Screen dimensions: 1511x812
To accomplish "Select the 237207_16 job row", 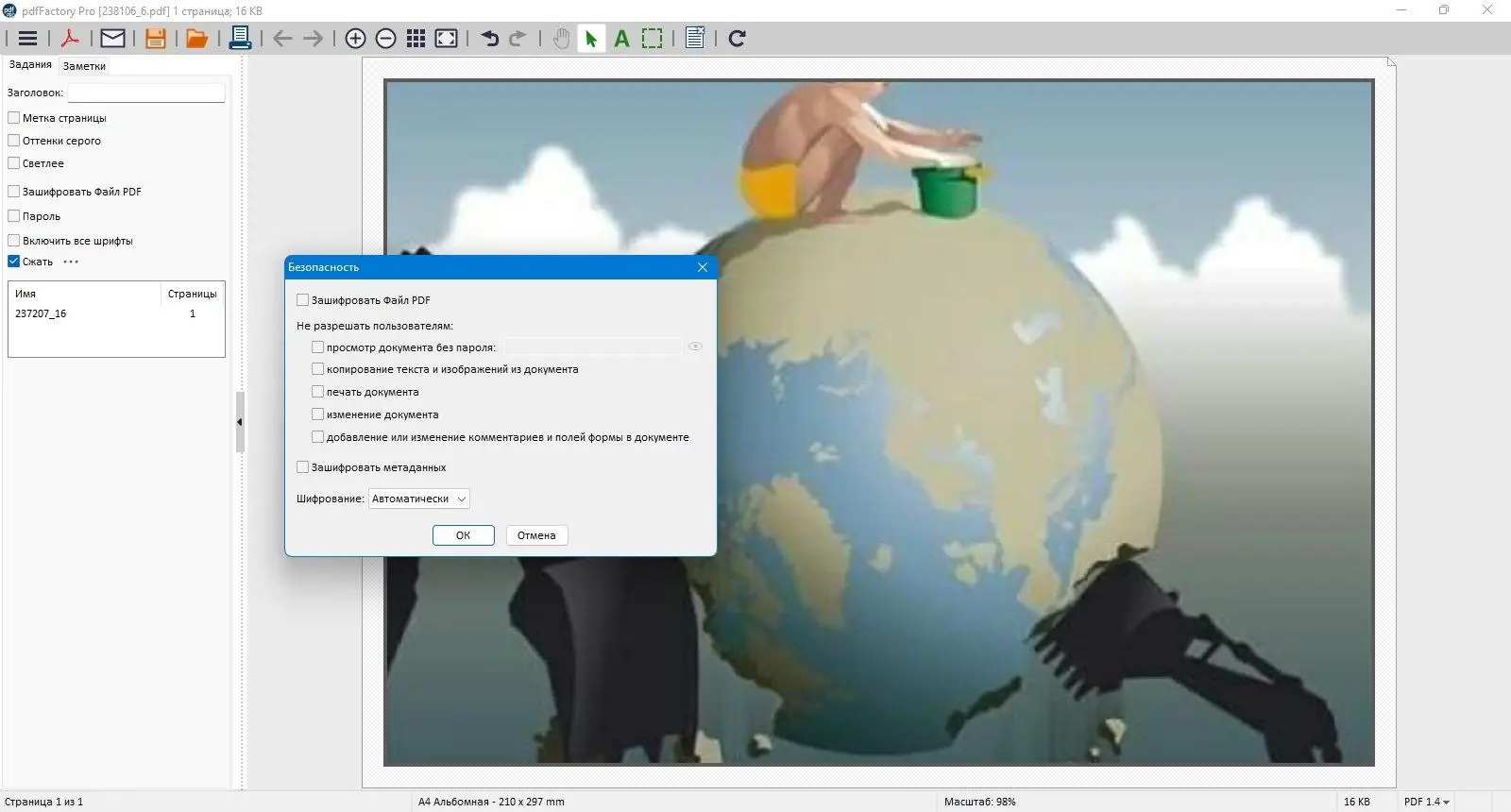I will (x=116, y=313).
